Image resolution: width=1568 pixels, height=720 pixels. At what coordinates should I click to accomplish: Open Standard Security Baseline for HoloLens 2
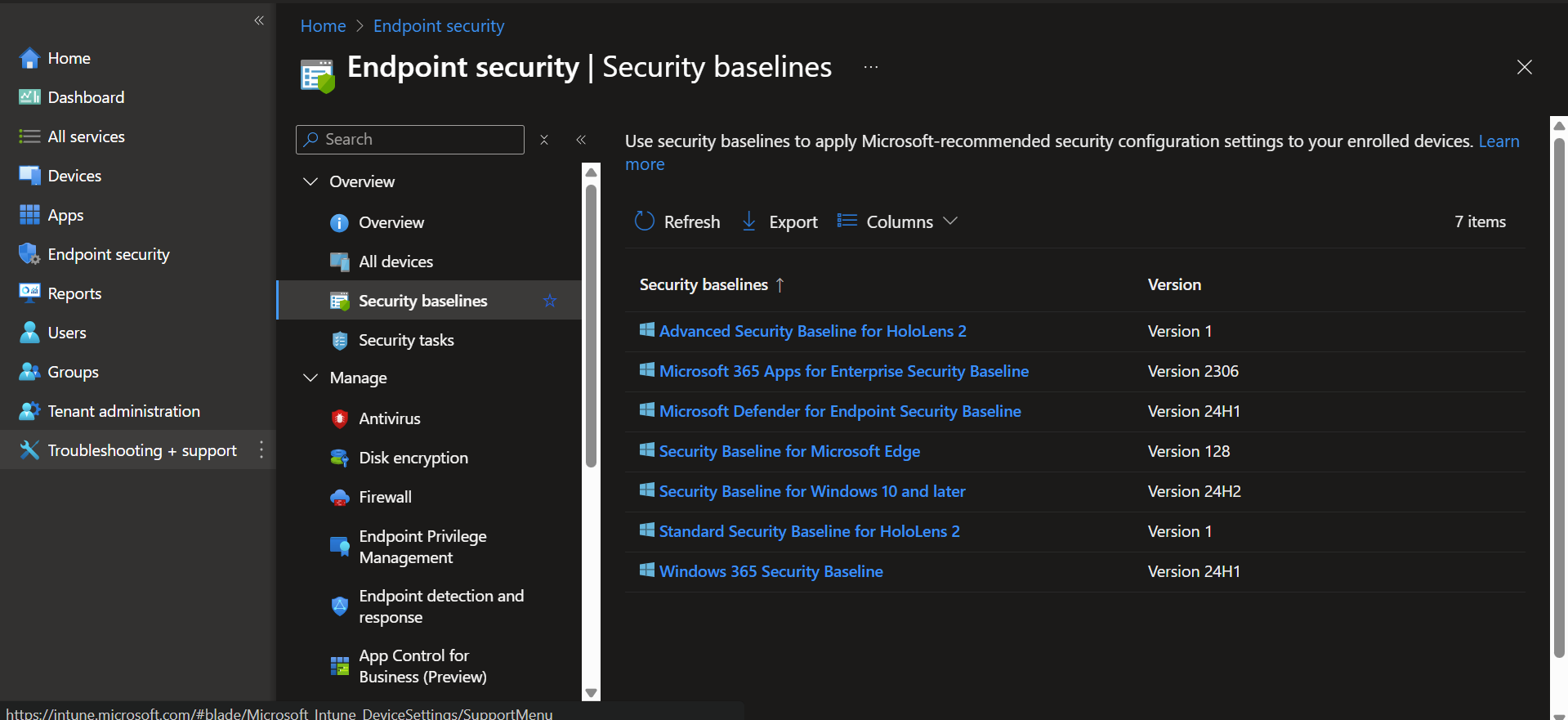pos(809,531)
